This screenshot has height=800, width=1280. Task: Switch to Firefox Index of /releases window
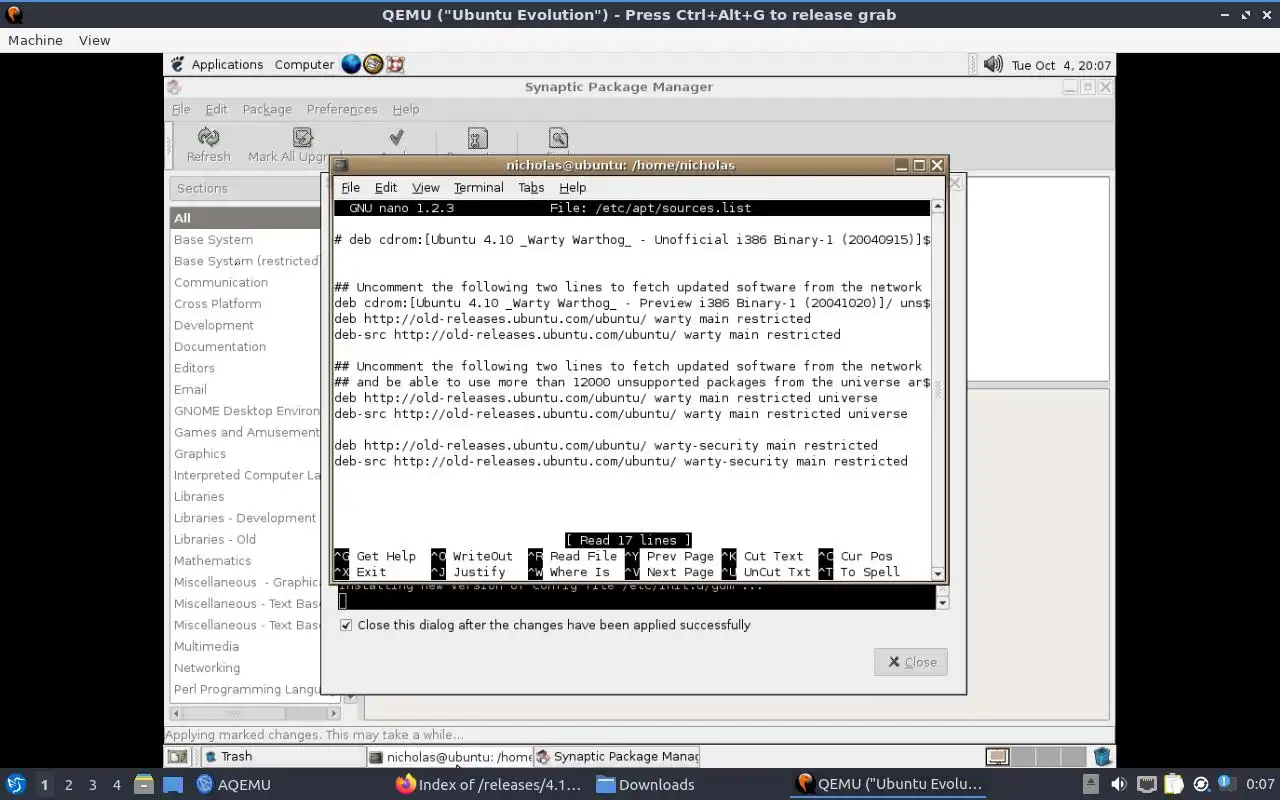point(488,784)
